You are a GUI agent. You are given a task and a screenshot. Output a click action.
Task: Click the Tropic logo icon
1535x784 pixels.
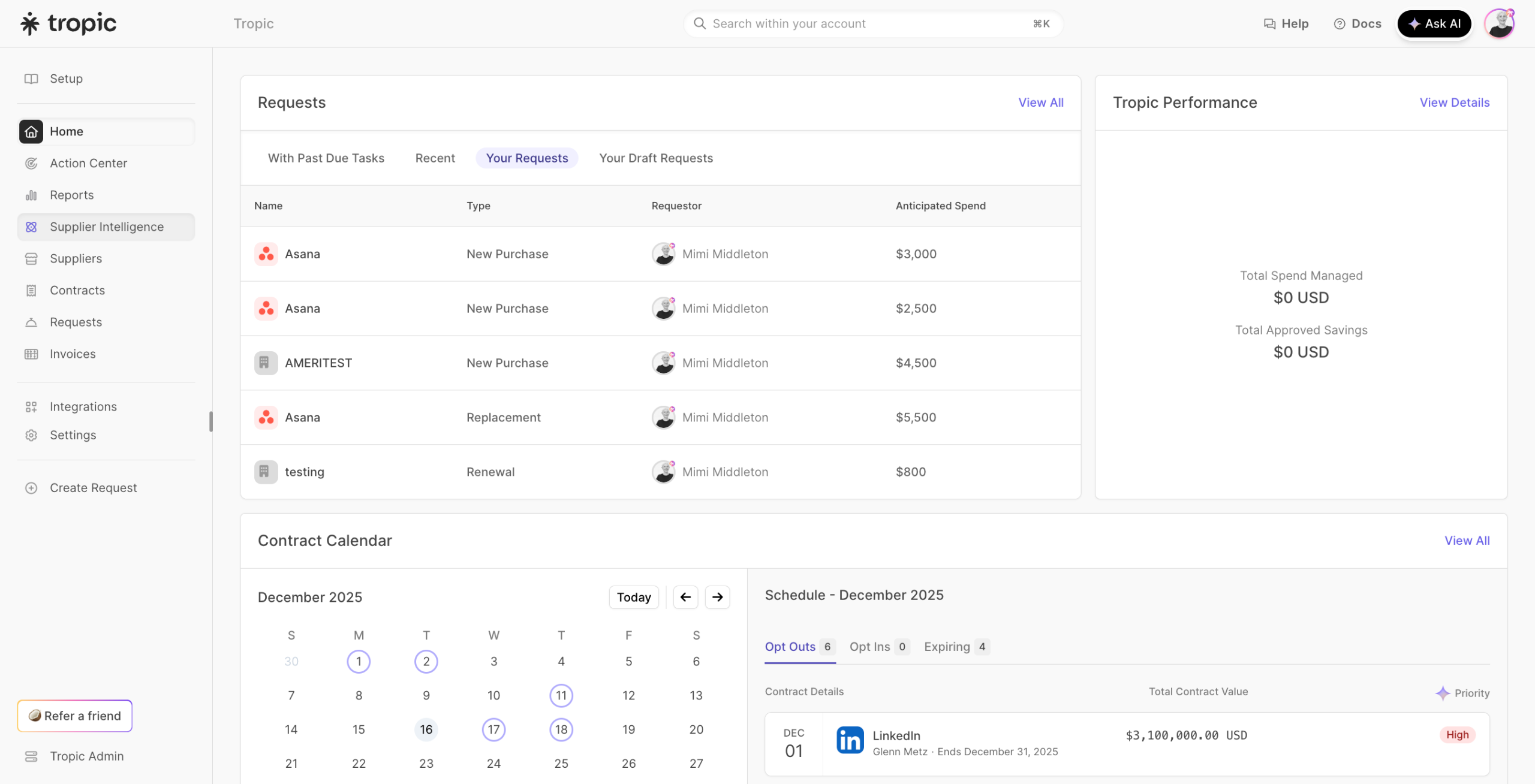[x=30, y=24]
